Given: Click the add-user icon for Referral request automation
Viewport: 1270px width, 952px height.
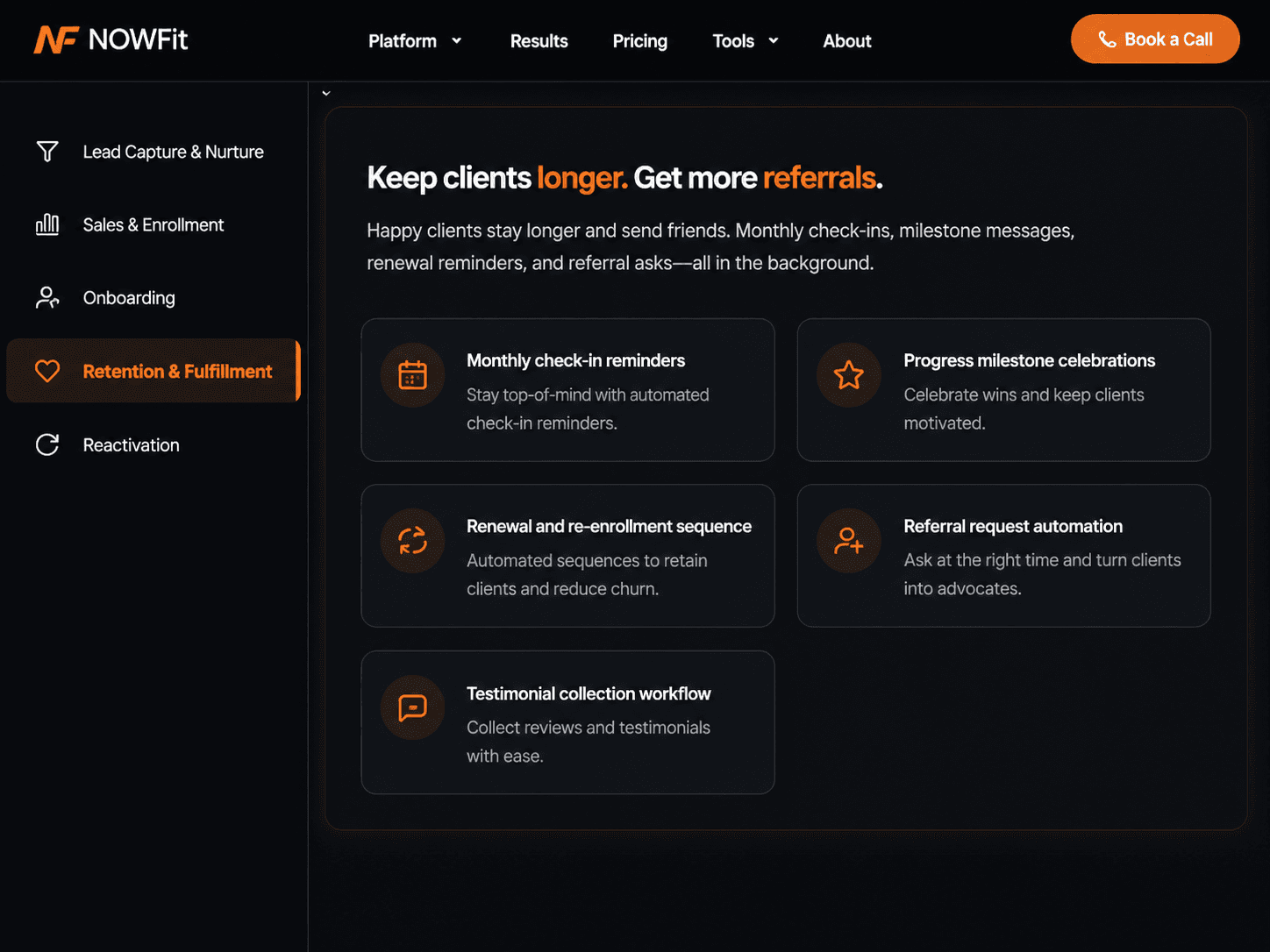Looking at the screenshot, I should [x=849, y=541].
